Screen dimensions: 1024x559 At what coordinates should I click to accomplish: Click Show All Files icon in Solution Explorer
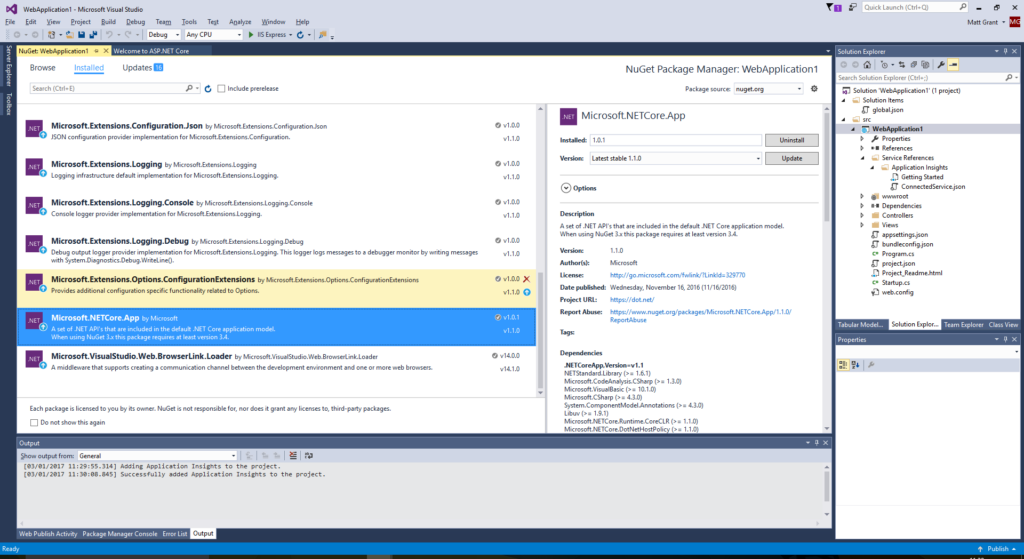point(925,65)
